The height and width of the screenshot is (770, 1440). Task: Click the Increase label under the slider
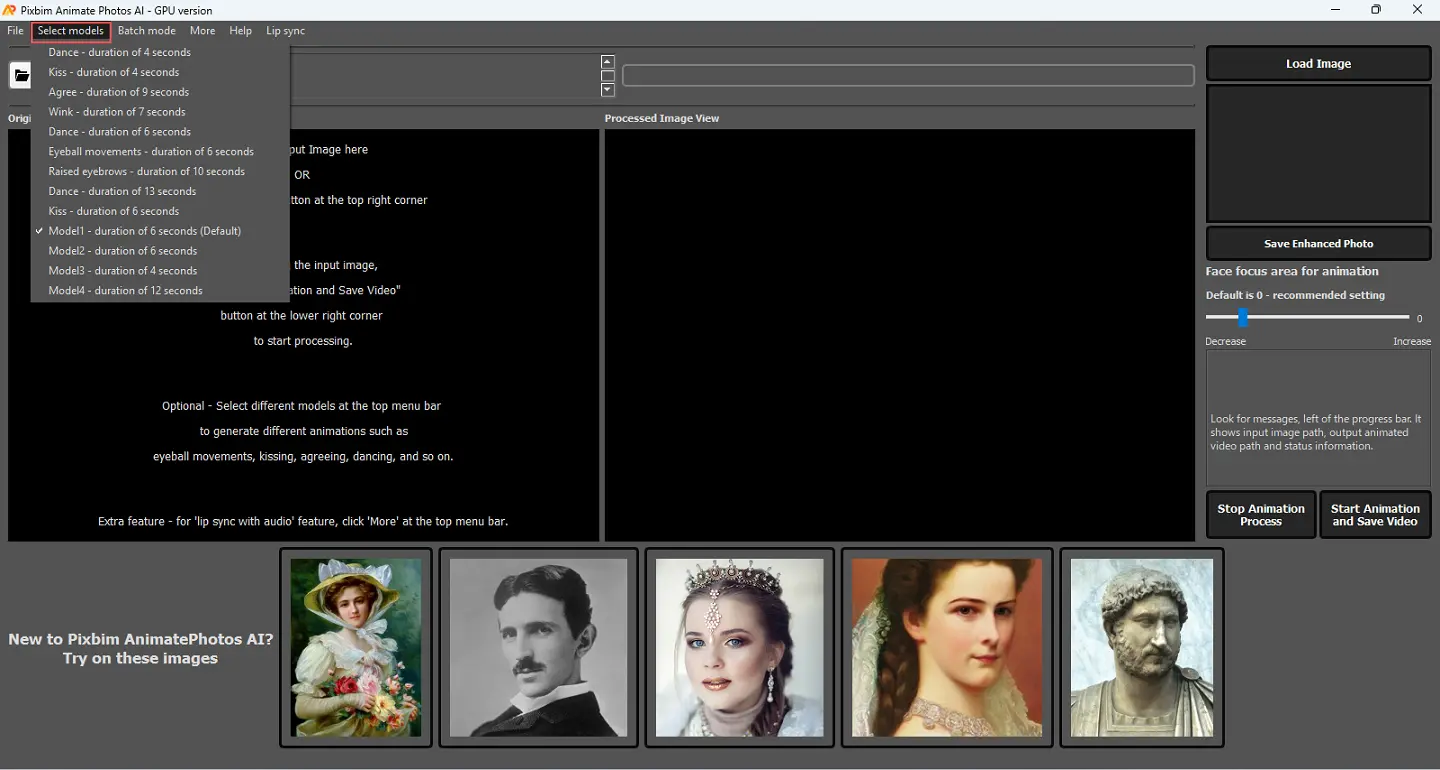[1412, 342]
